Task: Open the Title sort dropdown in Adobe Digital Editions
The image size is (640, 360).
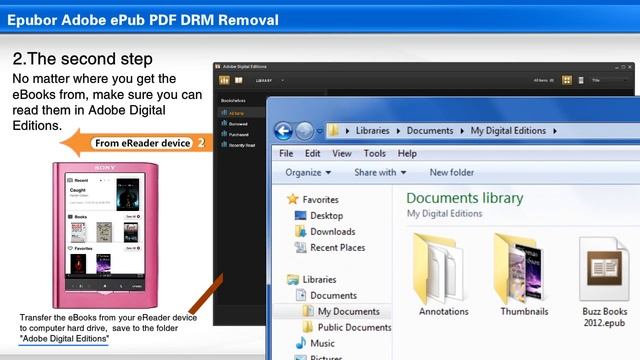Action: point(609,80)
